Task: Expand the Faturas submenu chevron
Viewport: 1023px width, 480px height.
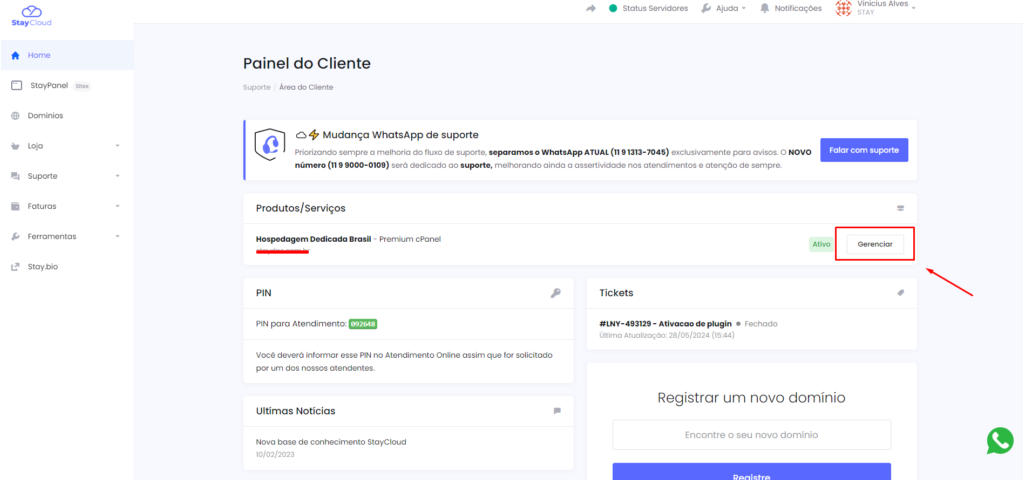Action: [117, 206]
